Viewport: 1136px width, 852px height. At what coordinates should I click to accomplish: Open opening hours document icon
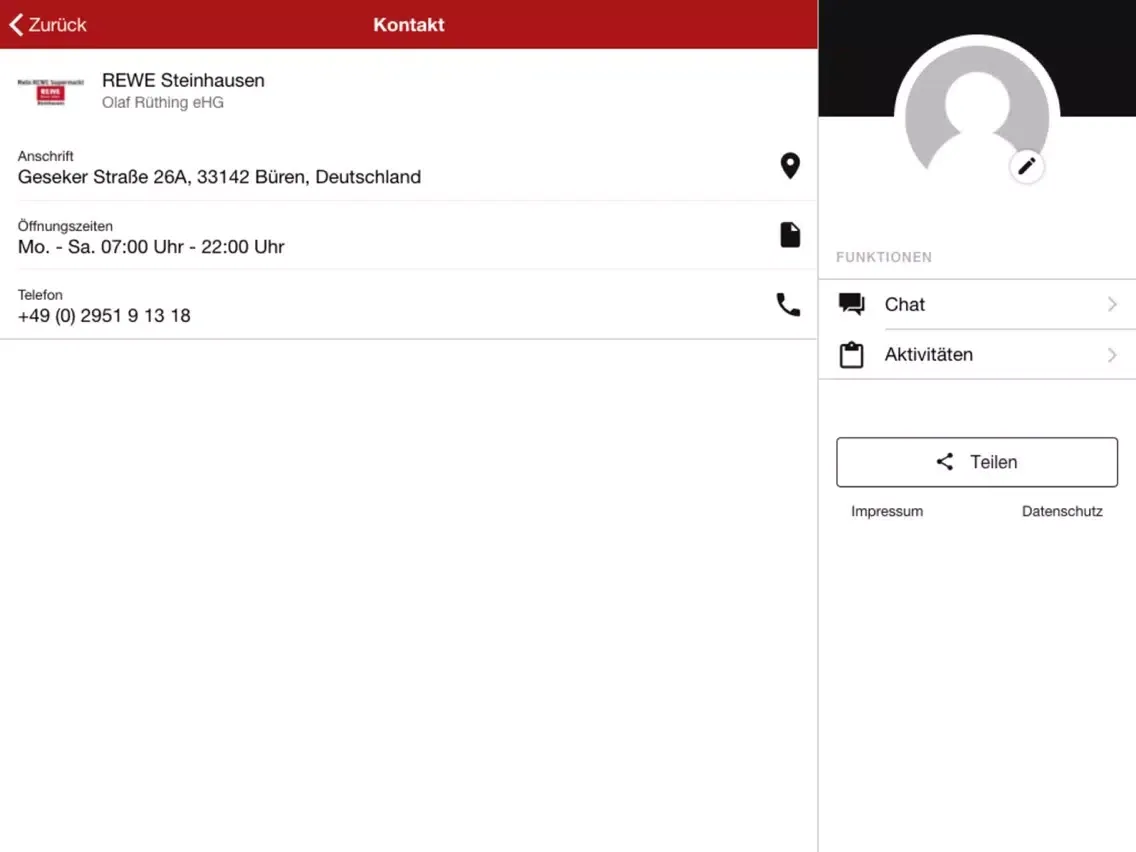790,235
